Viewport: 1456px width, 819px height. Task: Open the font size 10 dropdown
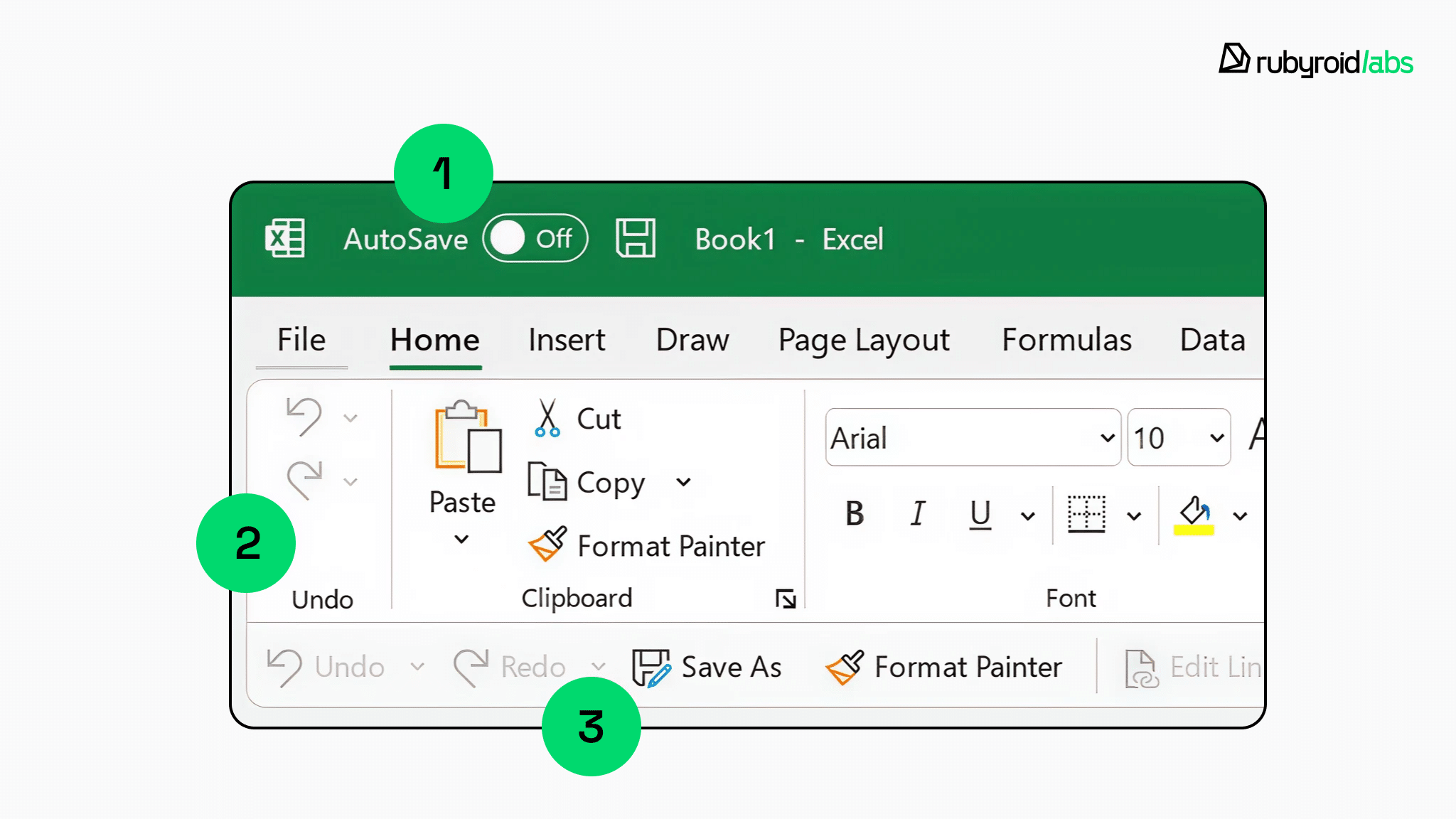(1216, 438)
